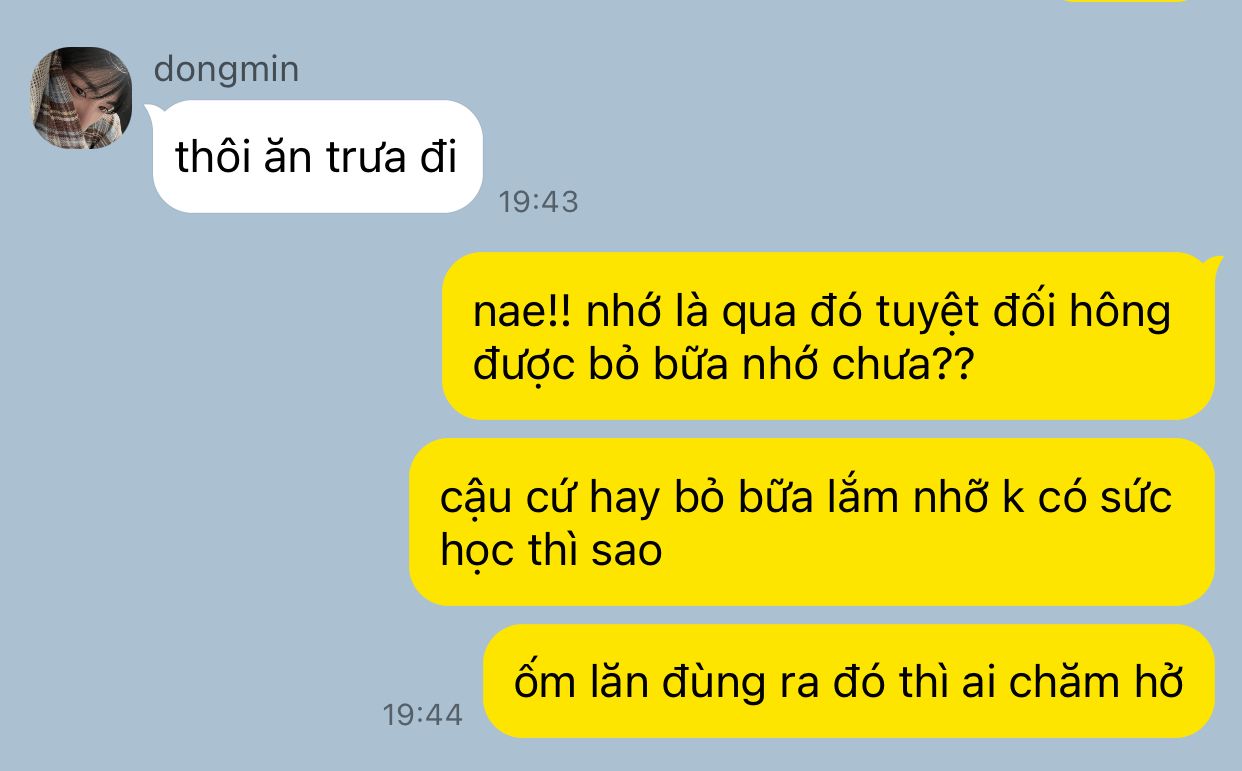Select the message "ốm lăn đùng ra đó"
The image size is (1242, 771).
coord(849,681)
